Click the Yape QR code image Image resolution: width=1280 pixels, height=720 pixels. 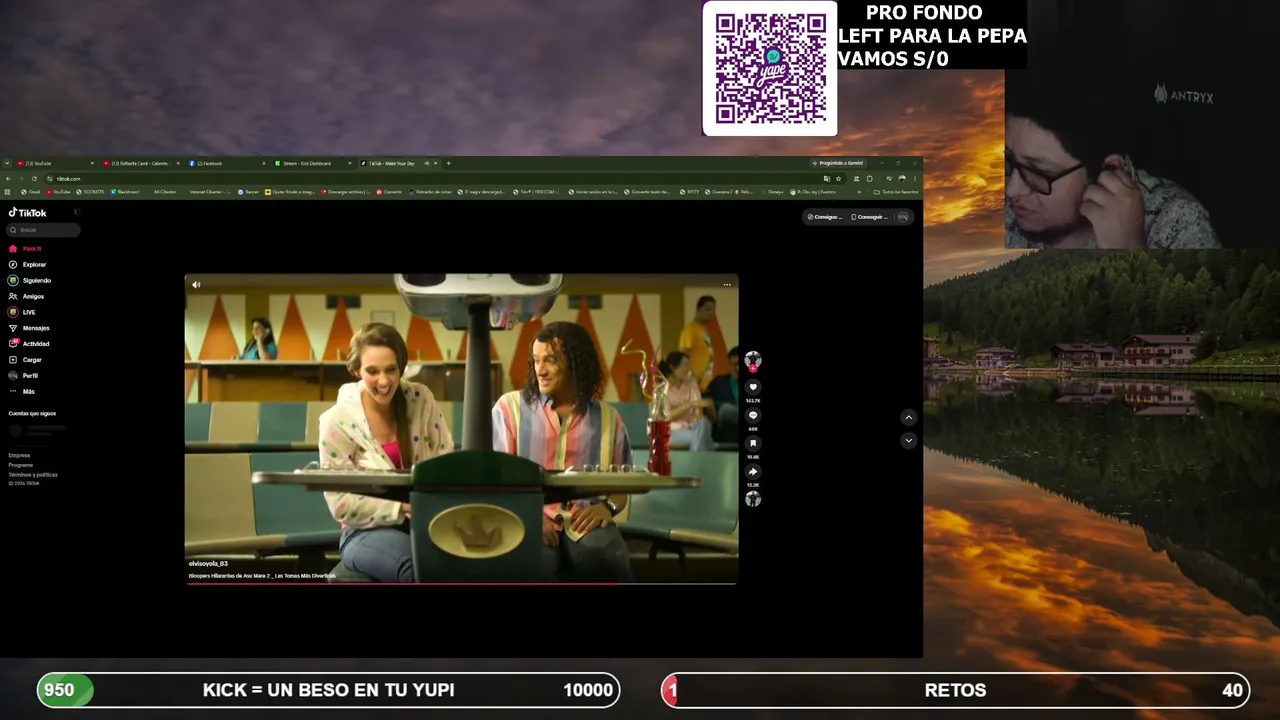coord(770,69)
